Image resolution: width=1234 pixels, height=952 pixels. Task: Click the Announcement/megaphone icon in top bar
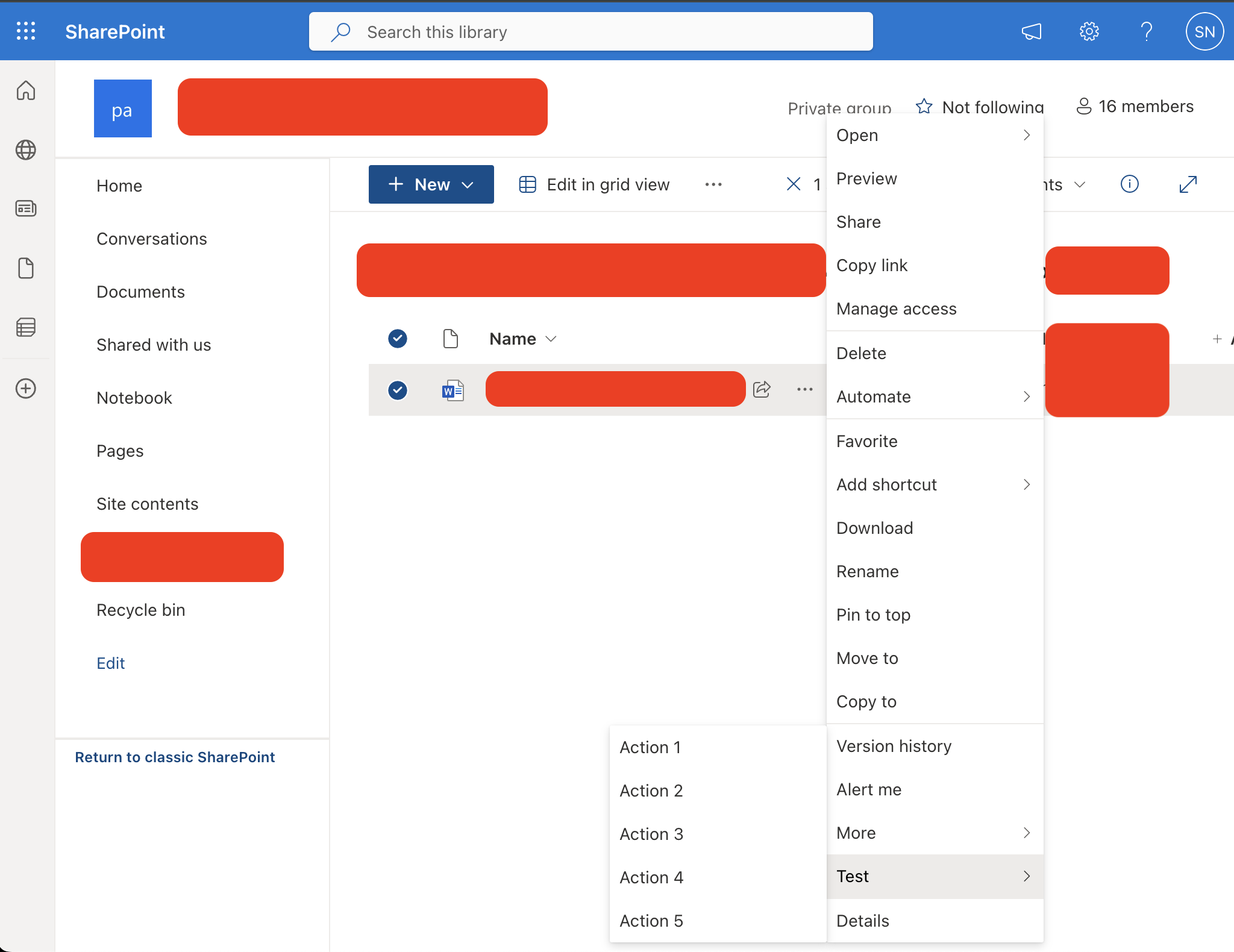coord(1030,30)
